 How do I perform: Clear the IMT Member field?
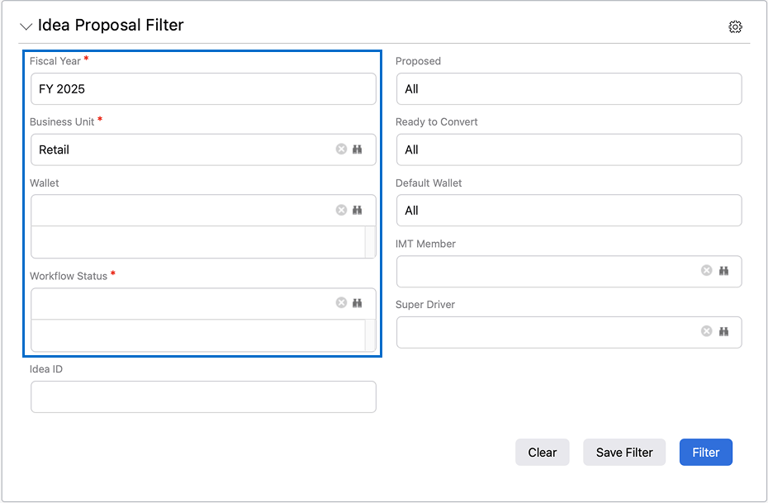pos(706,271)
